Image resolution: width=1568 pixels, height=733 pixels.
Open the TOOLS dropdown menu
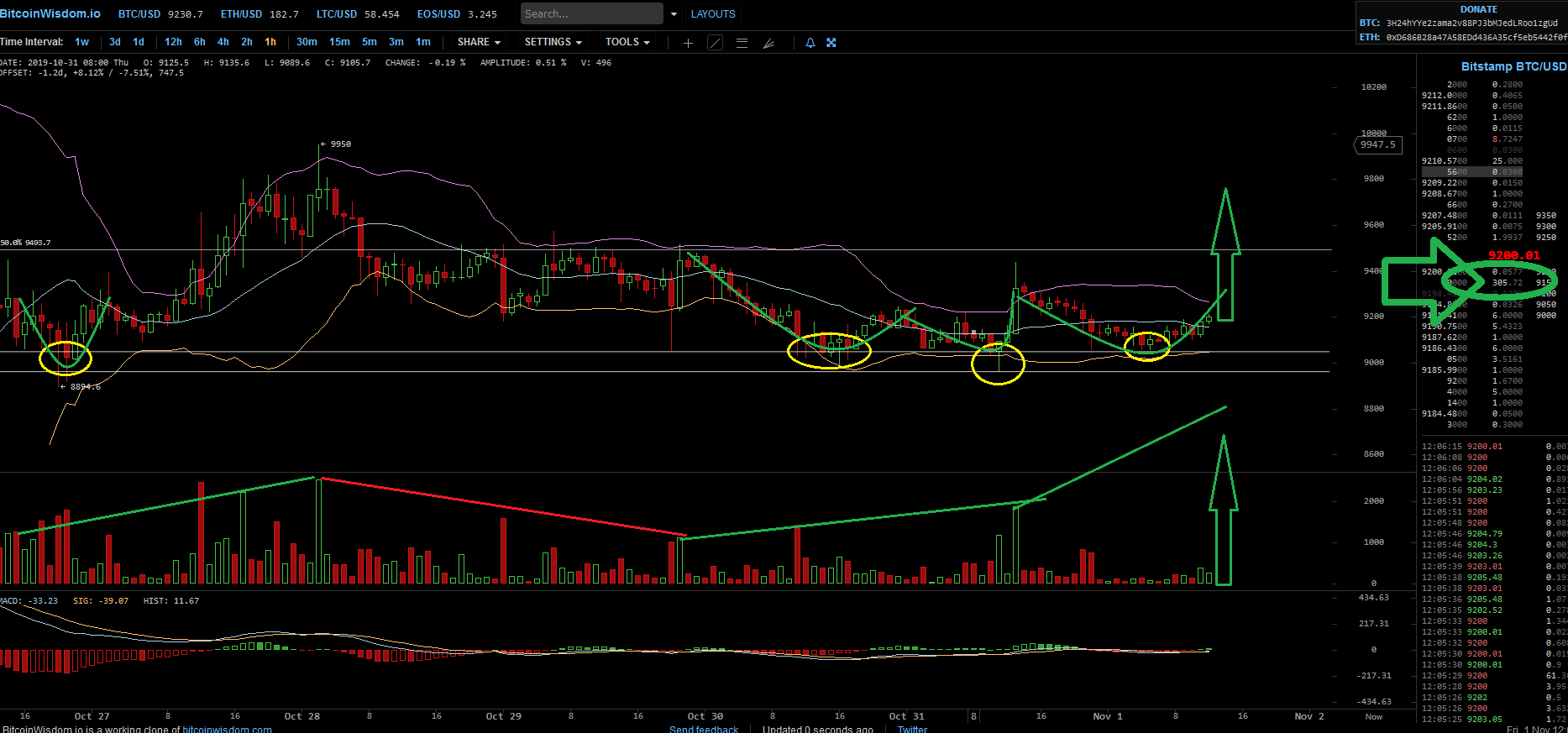[627, 42]
